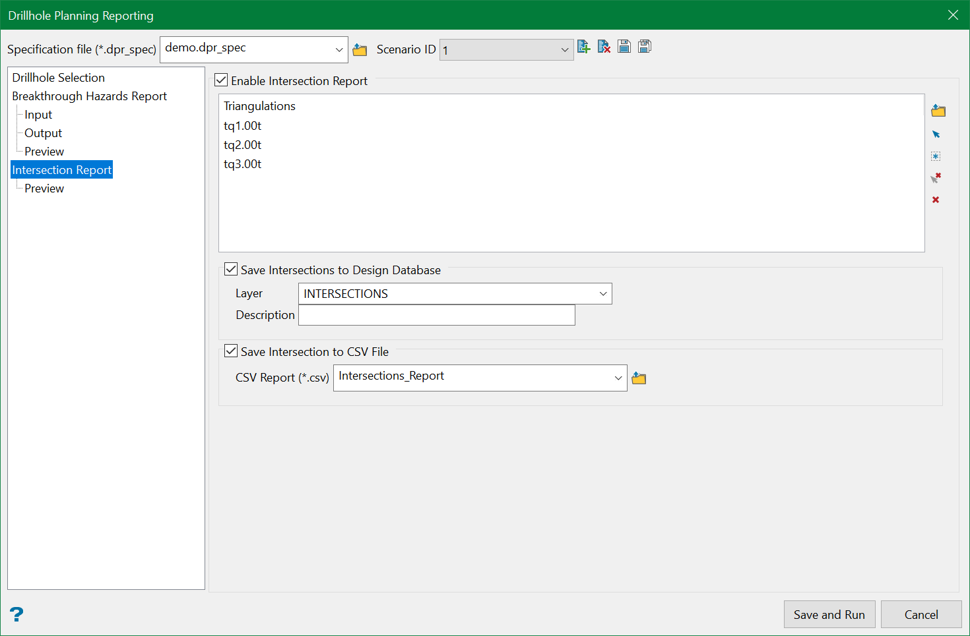Click the save scenario as icon
The height and width of the screenshot is (636, 970).
(645, 47)
